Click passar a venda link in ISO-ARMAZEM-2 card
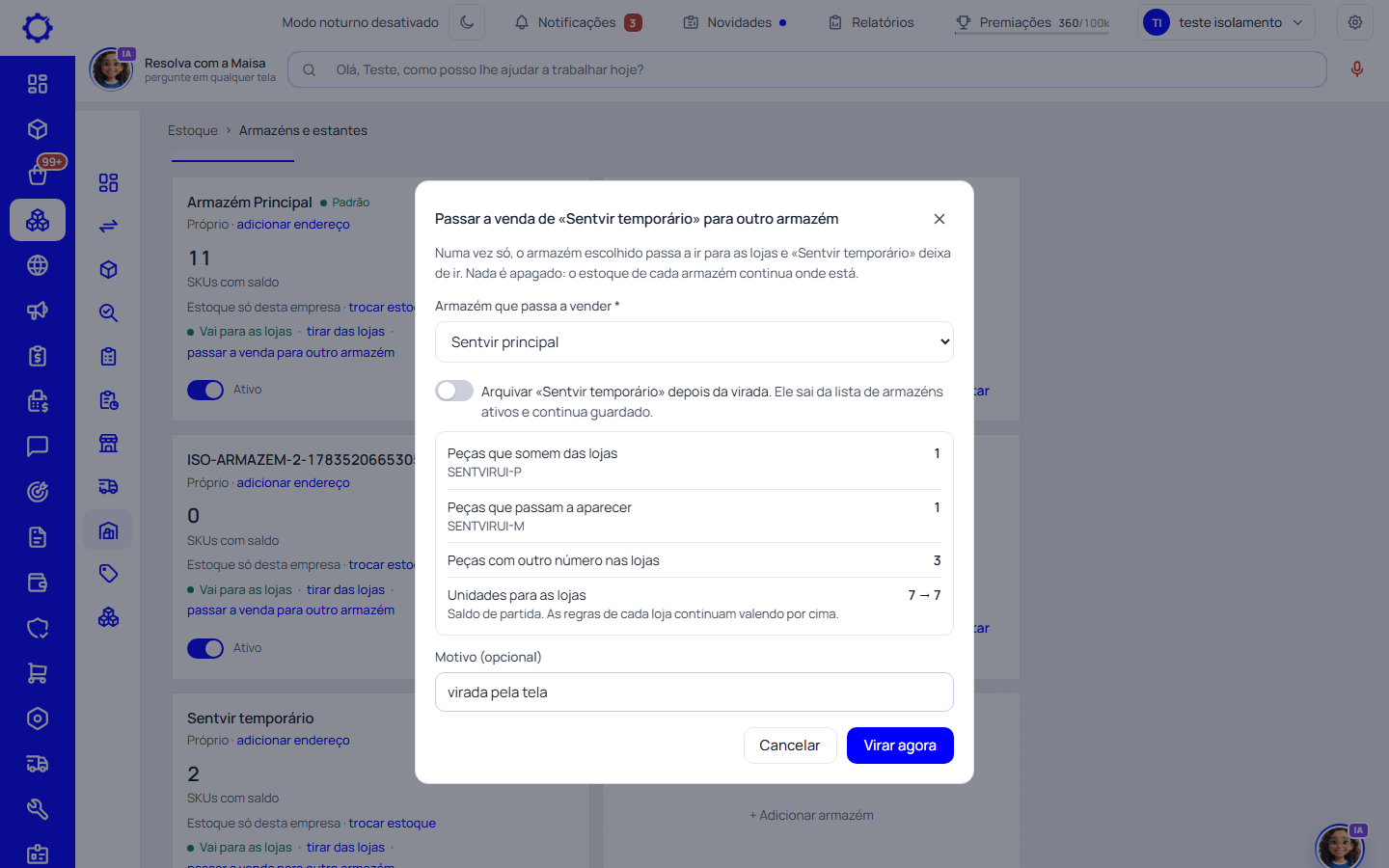The image size is (1389, 868). point(290,610)
